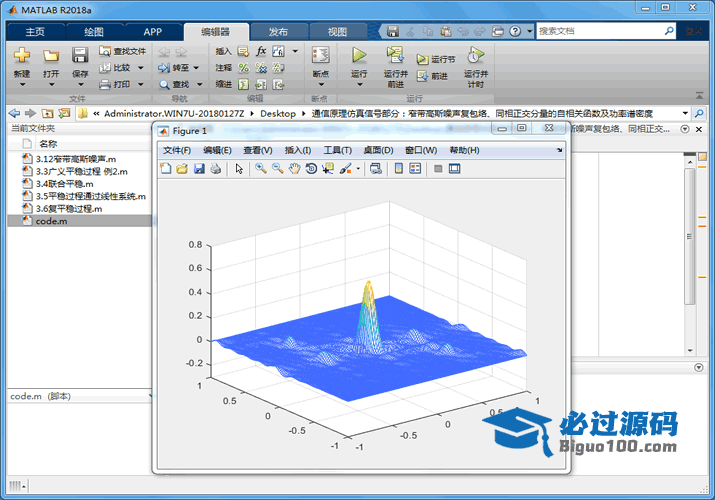Open the 桌面(D) menu in Figure 1
Screen dimensions: 715x500
[378, 150]
